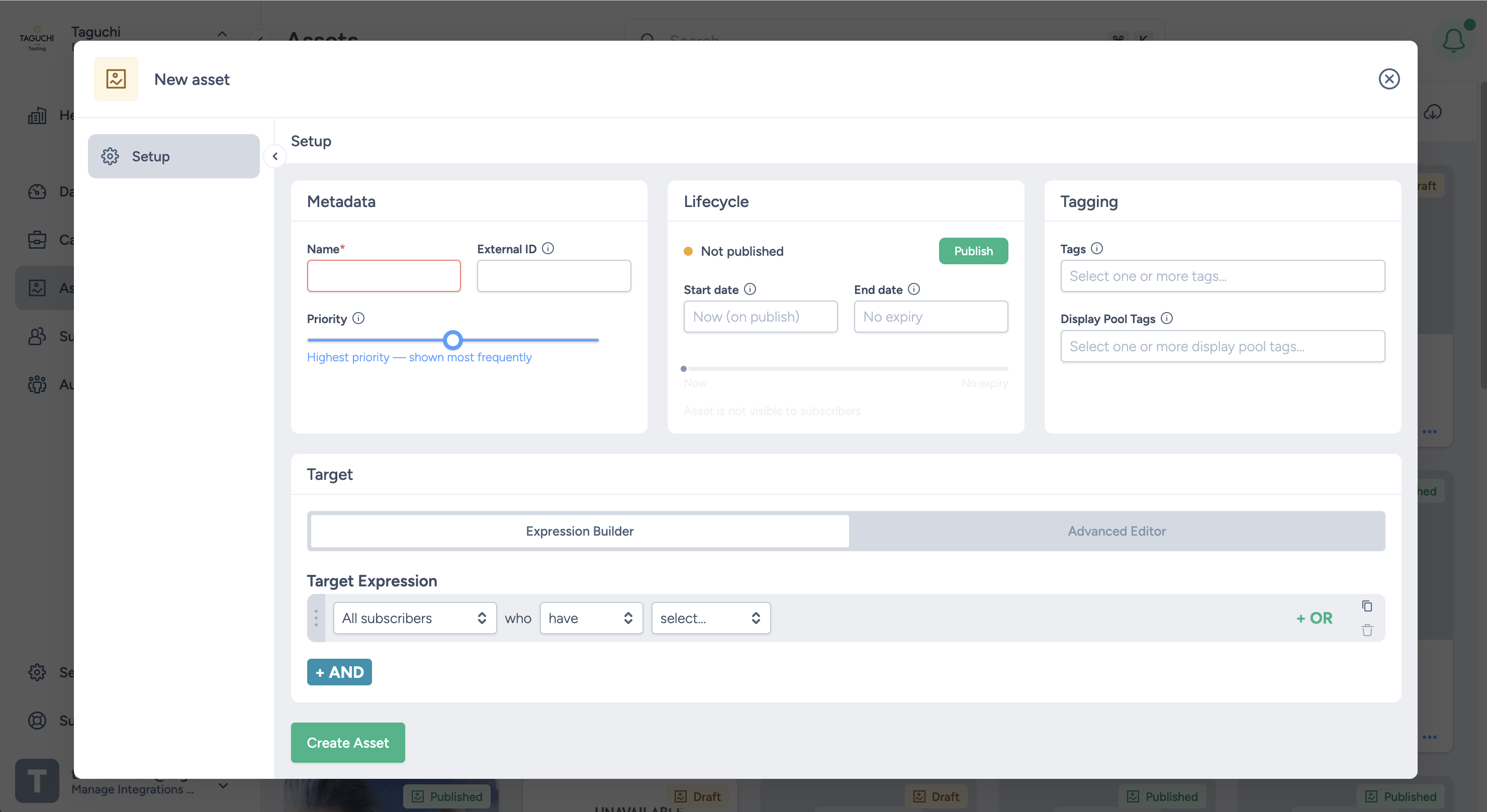Collapse the dialog's side panel with the chevron
Screen dimensions: 1487x812
click(x=275, y=156)
